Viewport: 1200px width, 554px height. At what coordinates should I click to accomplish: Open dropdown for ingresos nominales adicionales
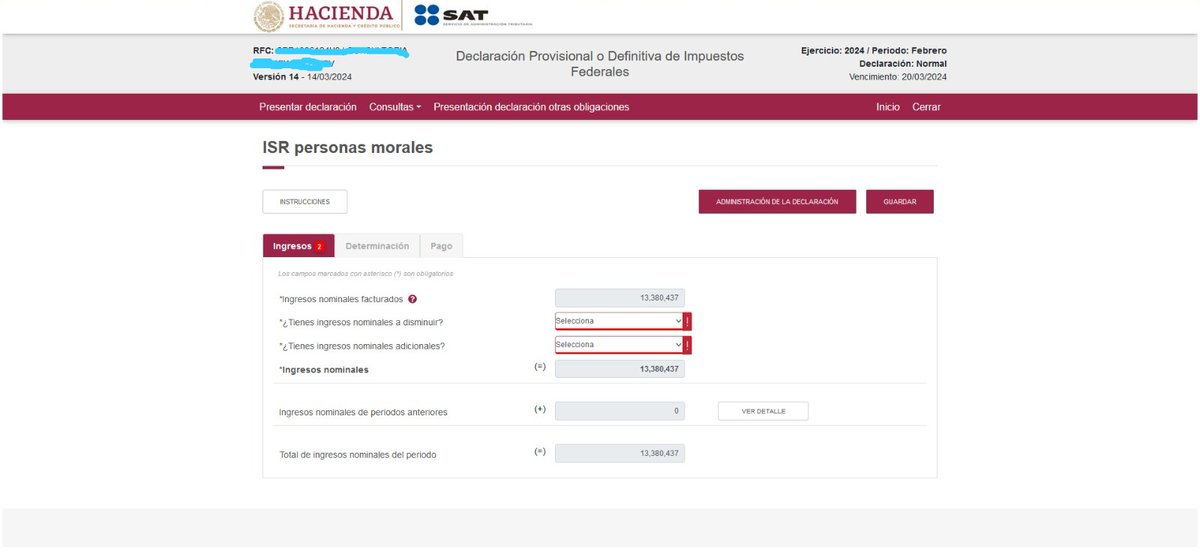pyautogui.click(x=619, y=345)
